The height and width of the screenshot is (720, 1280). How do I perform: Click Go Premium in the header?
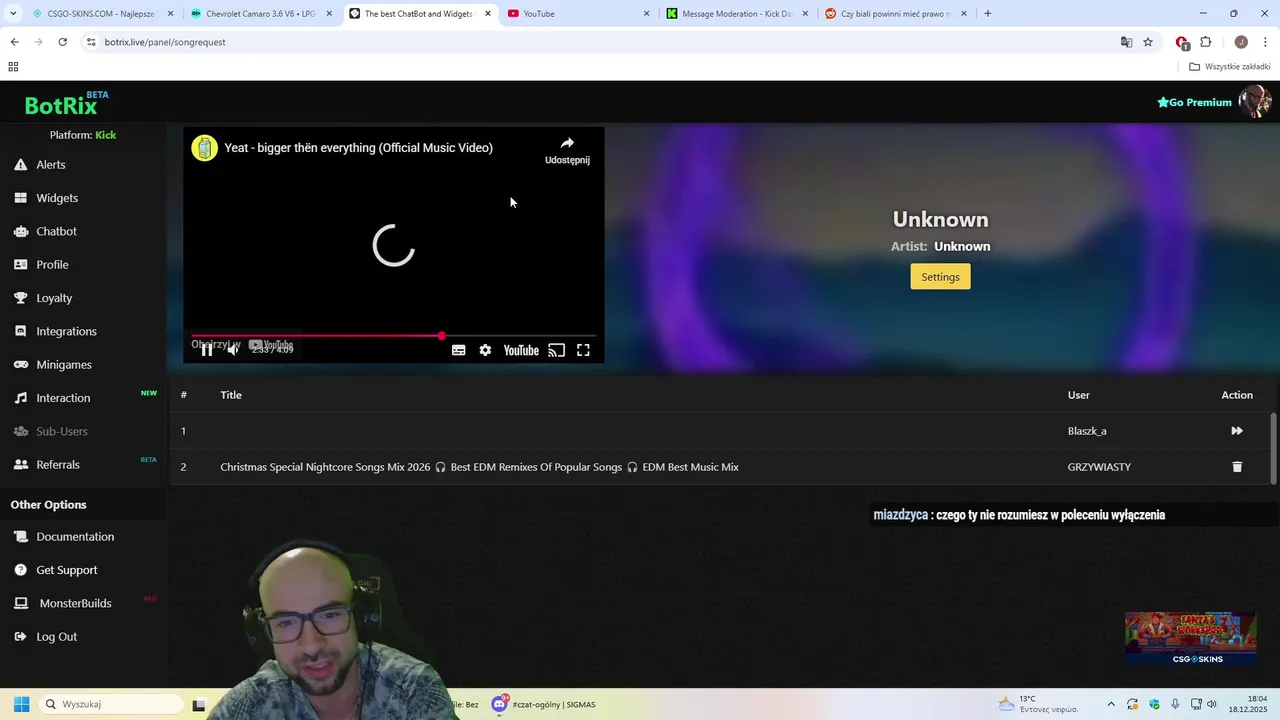point(1194,102)
